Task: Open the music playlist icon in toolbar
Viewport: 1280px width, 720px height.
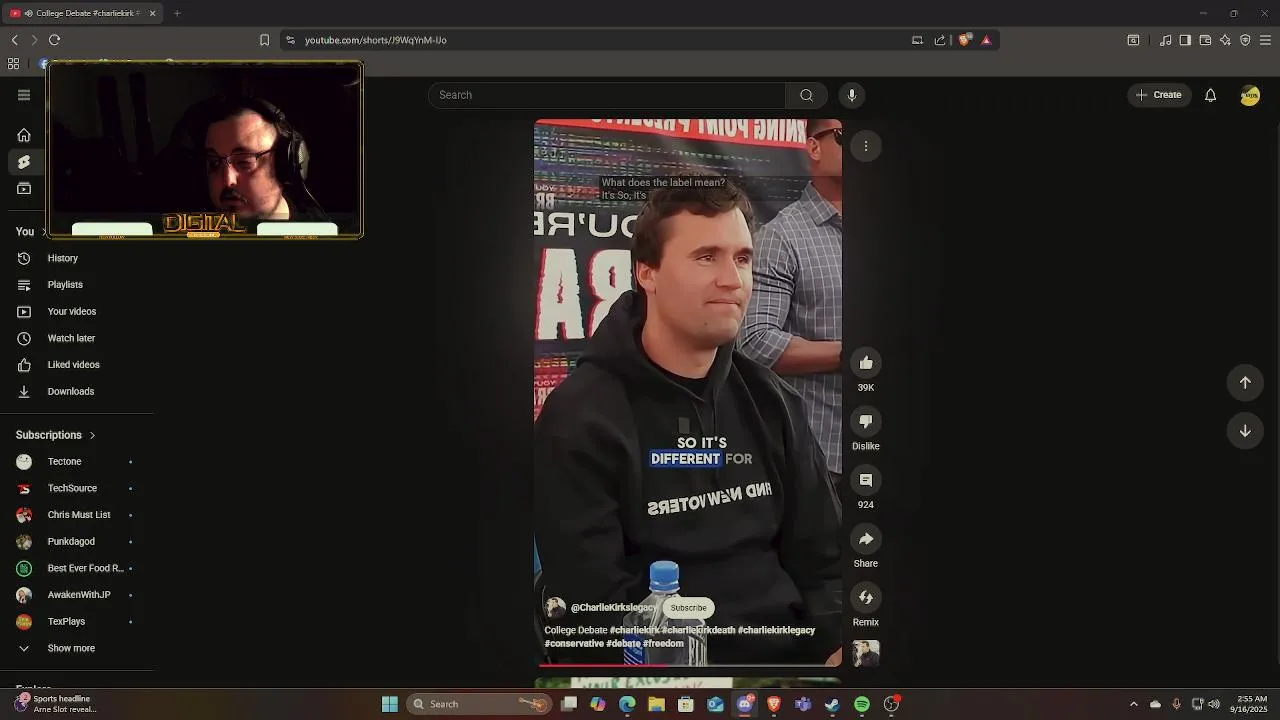Action: 1165,40
